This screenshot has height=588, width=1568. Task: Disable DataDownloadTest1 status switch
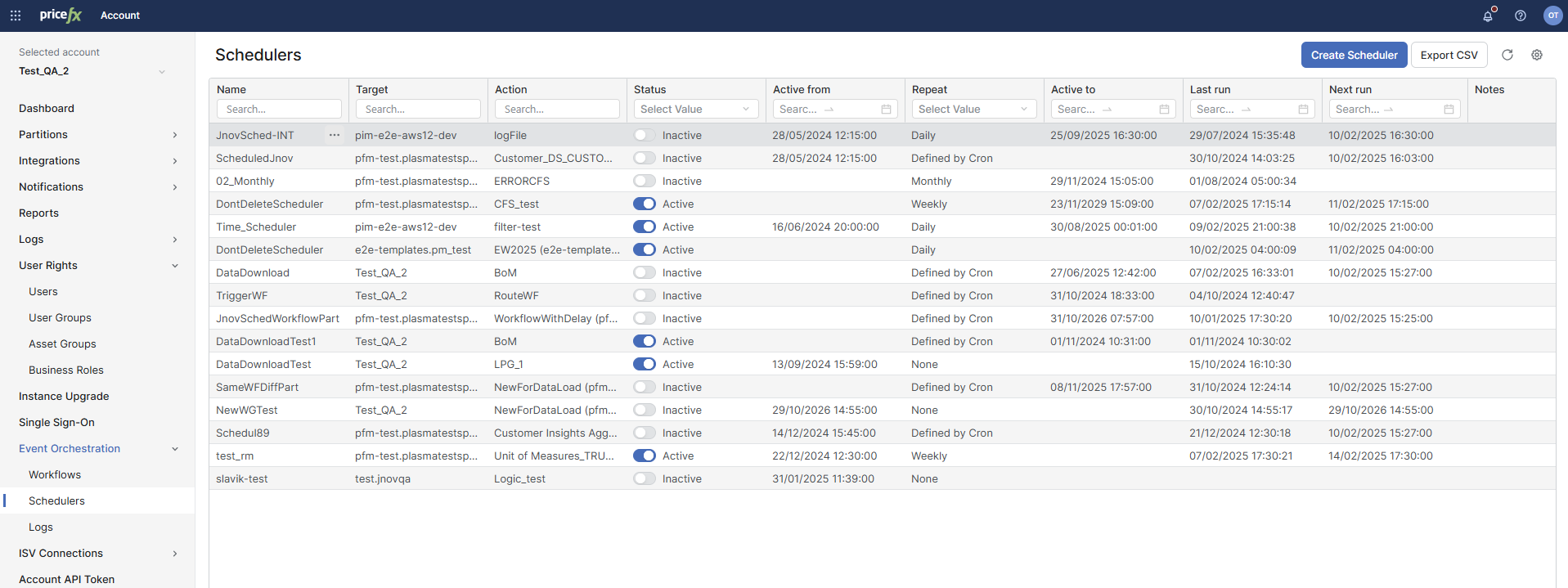645,341
